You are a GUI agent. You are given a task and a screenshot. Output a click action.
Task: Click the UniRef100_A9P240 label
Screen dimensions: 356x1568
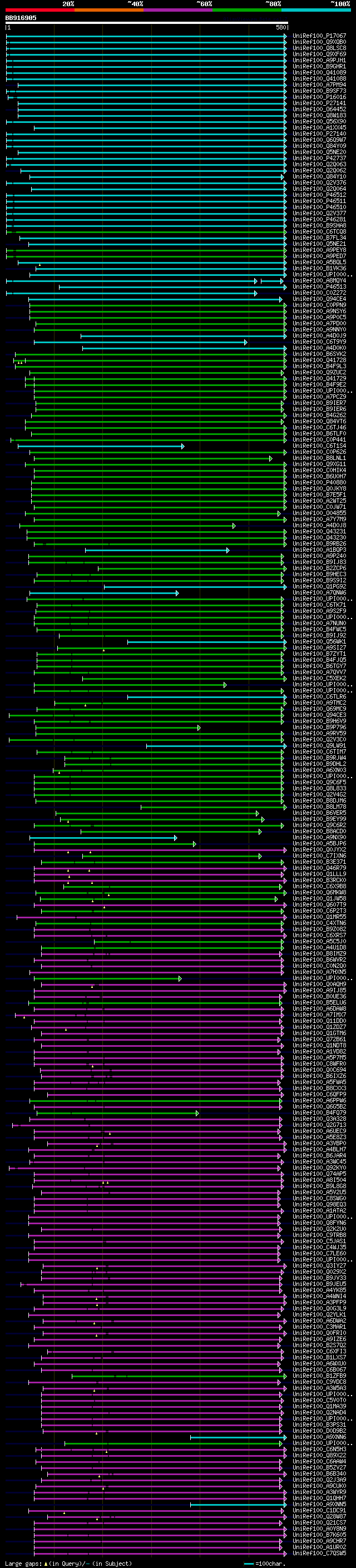(x=319, y=556)
